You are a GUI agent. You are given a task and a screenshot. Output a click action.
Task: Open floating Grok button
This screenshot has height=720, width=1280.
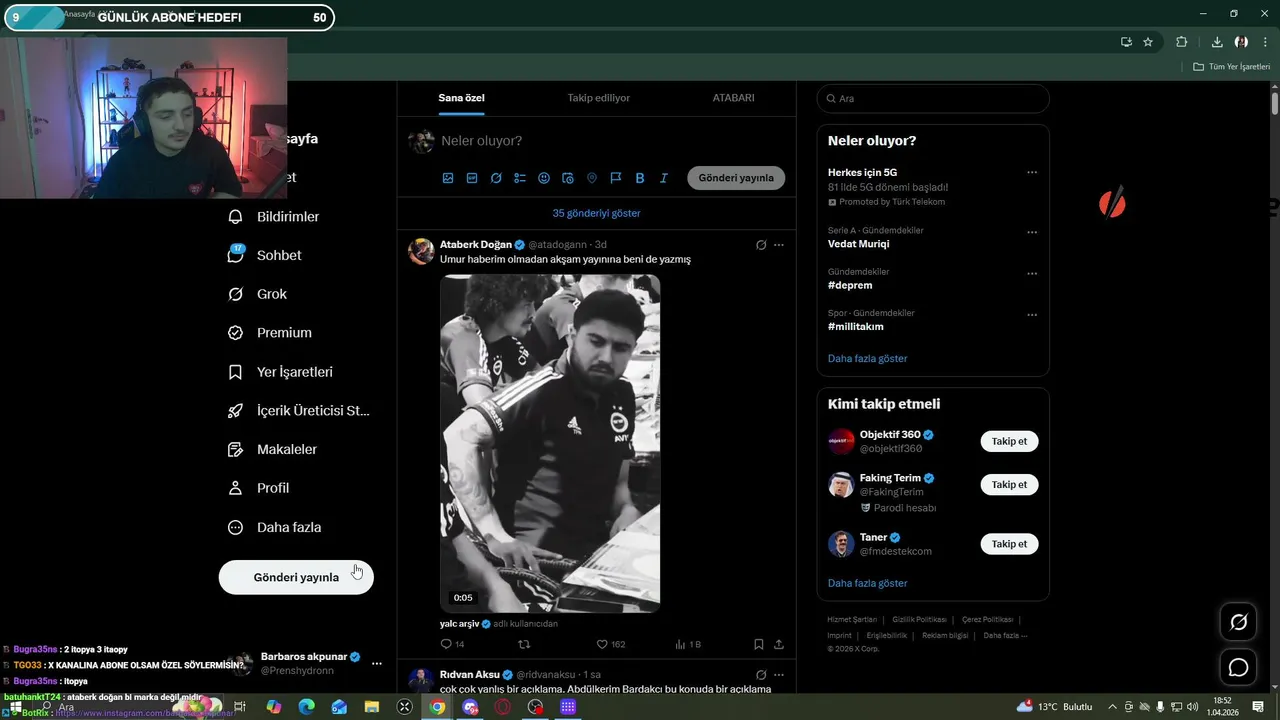(x=1238, y=623)
